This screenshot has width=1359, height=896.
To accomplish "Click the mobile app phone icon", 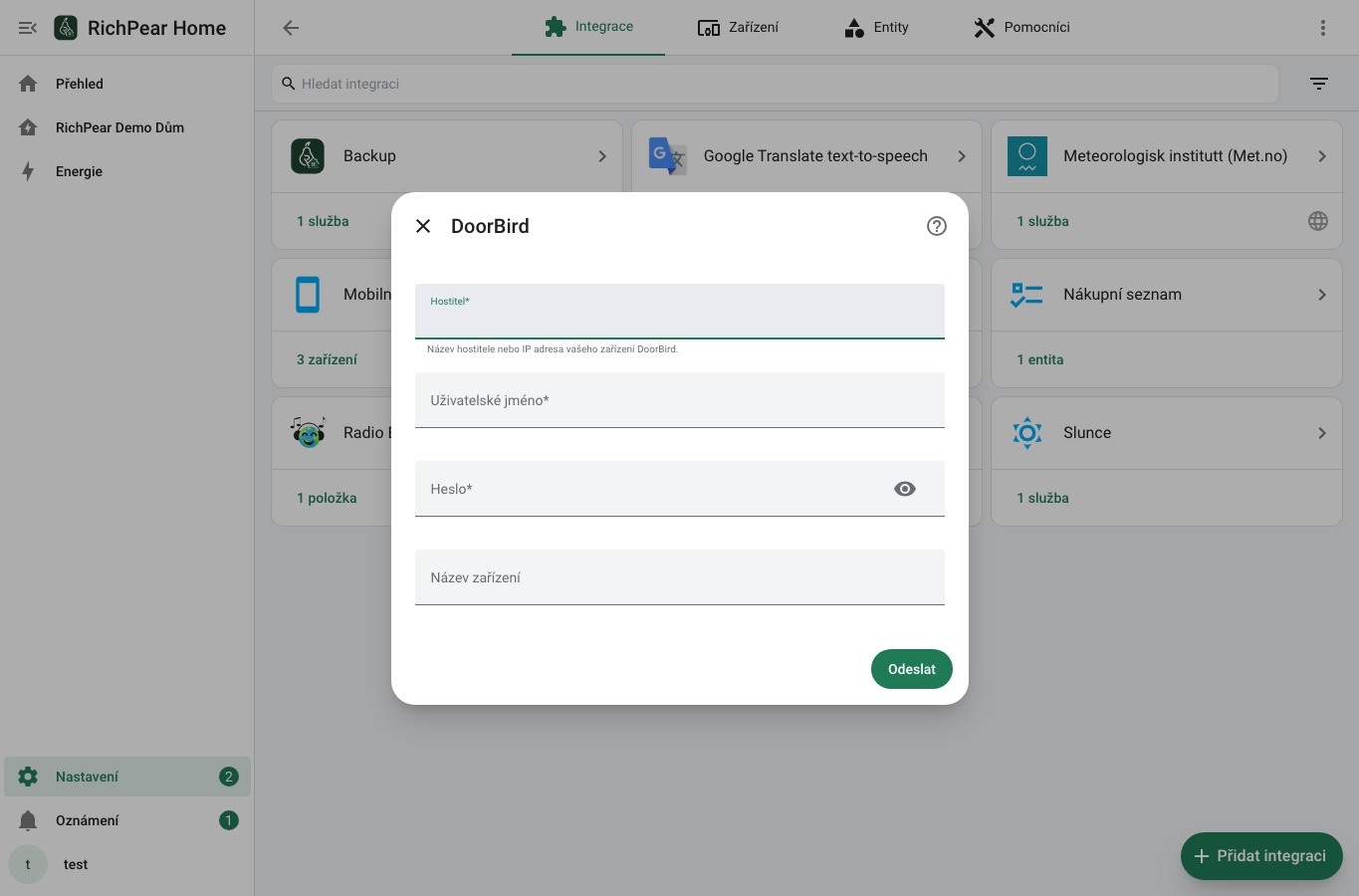I will [308, 295].
